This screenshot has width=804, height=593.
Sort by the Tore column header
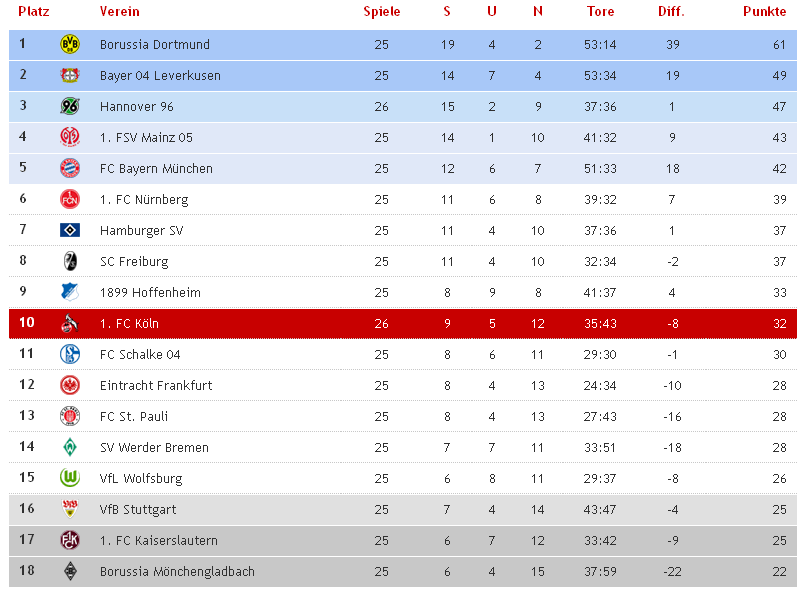point(600,11)
